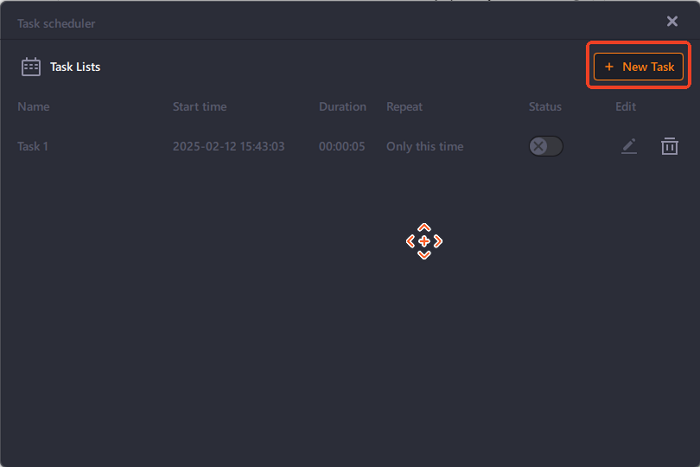Select the 2025-02-12 15:43:03 start time

pos(228,146)
